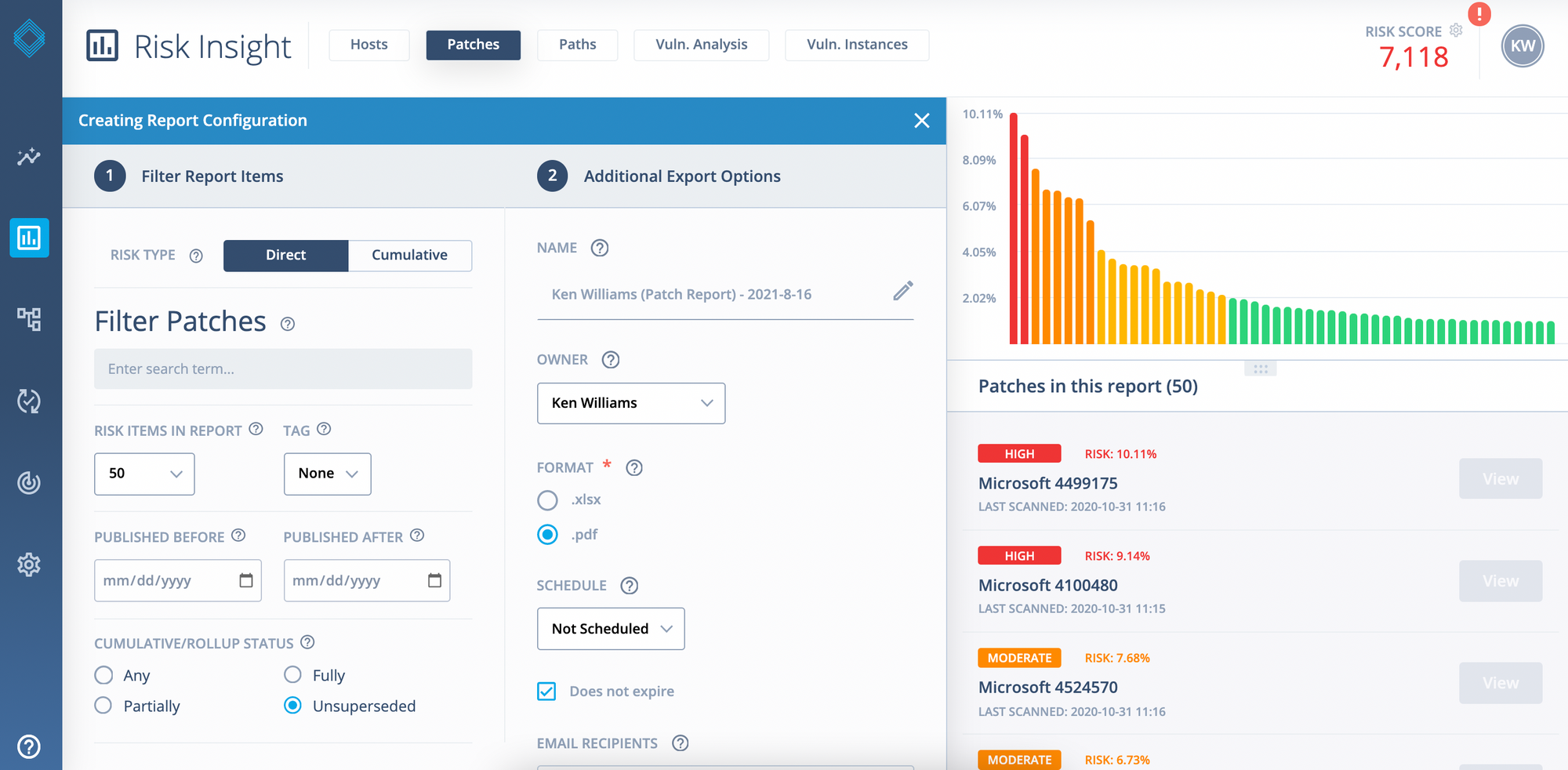Screen dimensions: 1568x770
Task: Open the Owner dropdown showing Ken Williams
Action: pos(630,403)
